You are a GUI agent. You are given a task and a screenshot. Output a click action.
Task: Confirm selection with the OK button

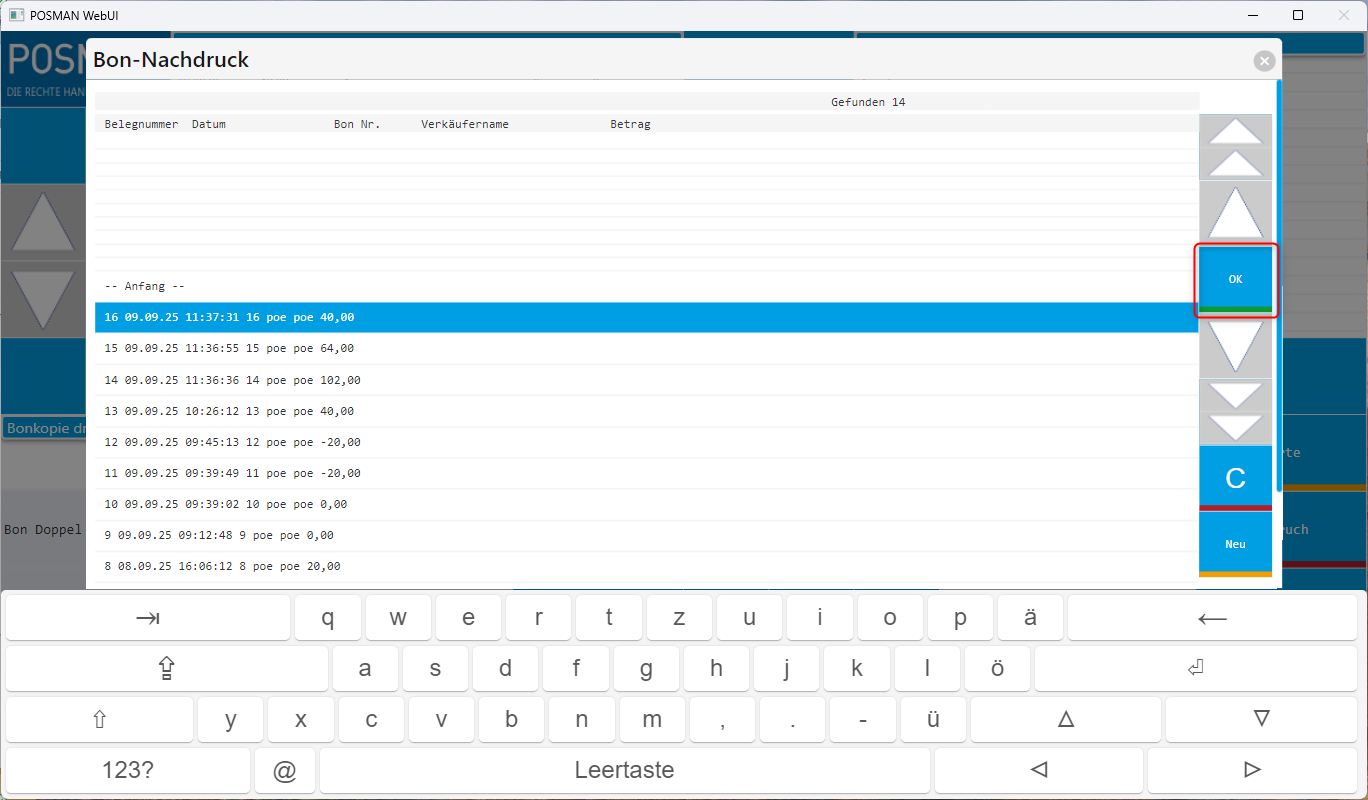point(1235,280)
